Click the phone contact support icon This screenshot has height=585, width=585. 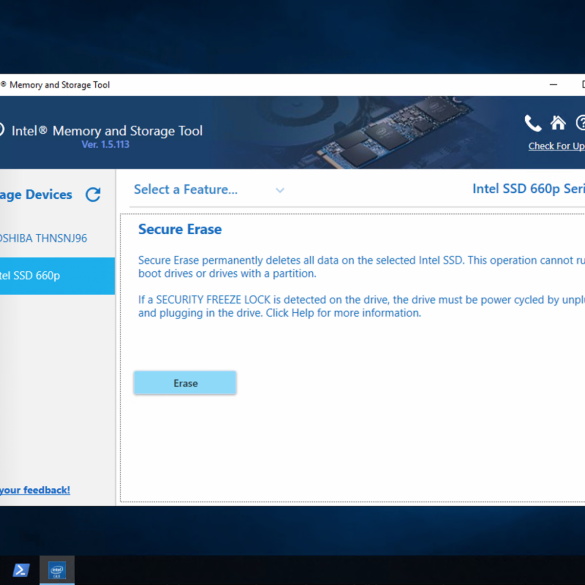click(x=533, y=123)
